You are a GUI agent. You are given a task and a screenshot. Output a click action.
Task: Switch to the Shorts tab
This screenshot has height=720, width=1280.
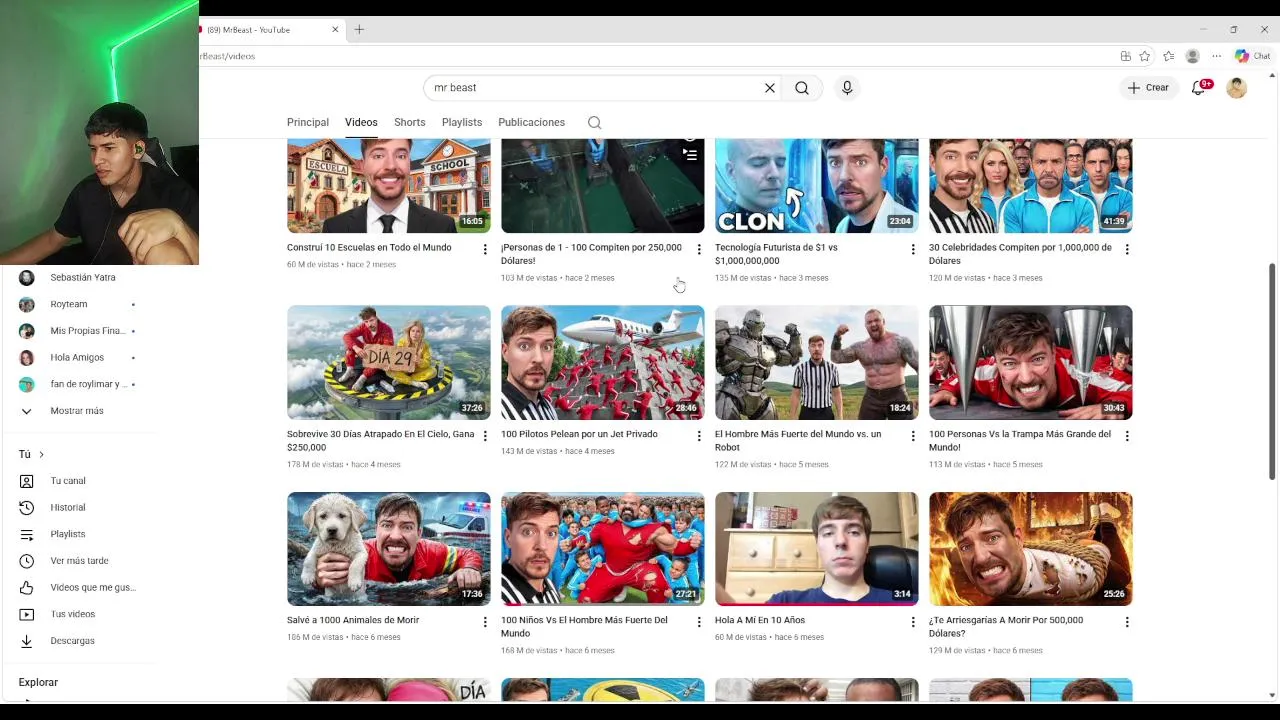point(409,122)
